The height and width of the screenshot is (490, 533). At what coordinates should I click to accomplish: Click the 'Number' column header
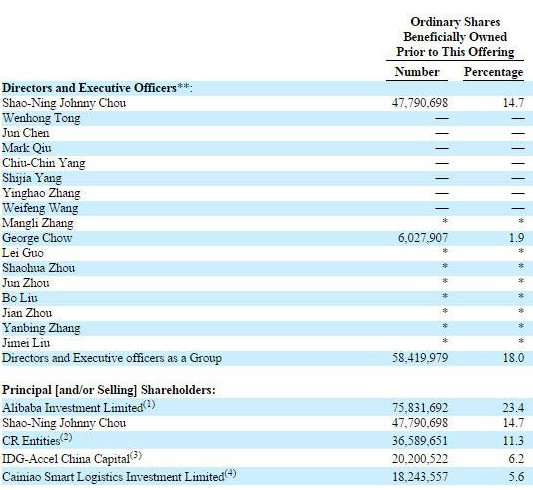coord(417,72)
